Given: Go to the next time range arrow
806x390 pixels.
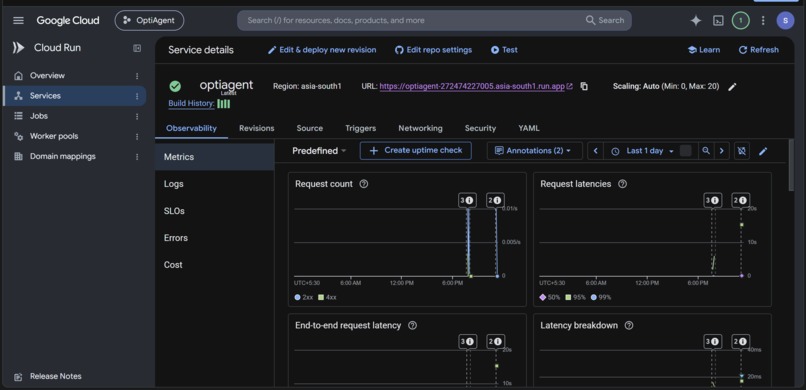Looking at the screenshot, I should 722,151.
